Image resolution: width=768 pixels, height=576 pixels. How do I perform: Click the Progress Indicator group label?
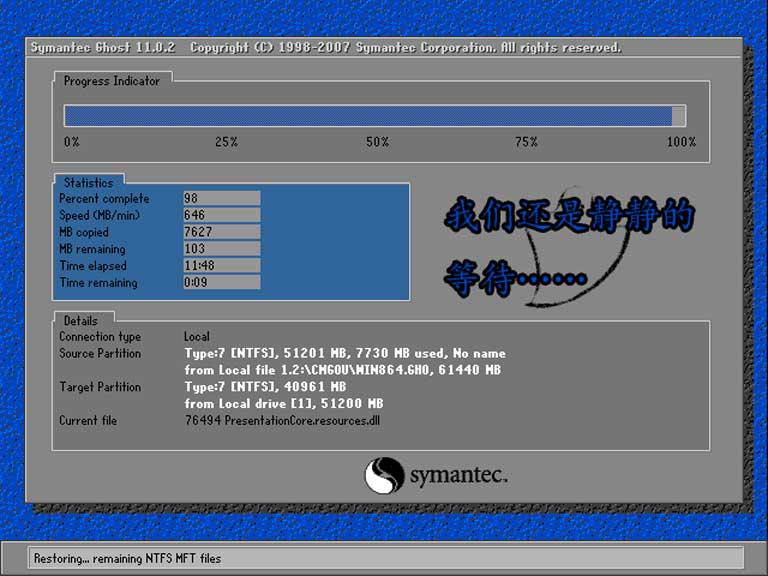(111, 81)
